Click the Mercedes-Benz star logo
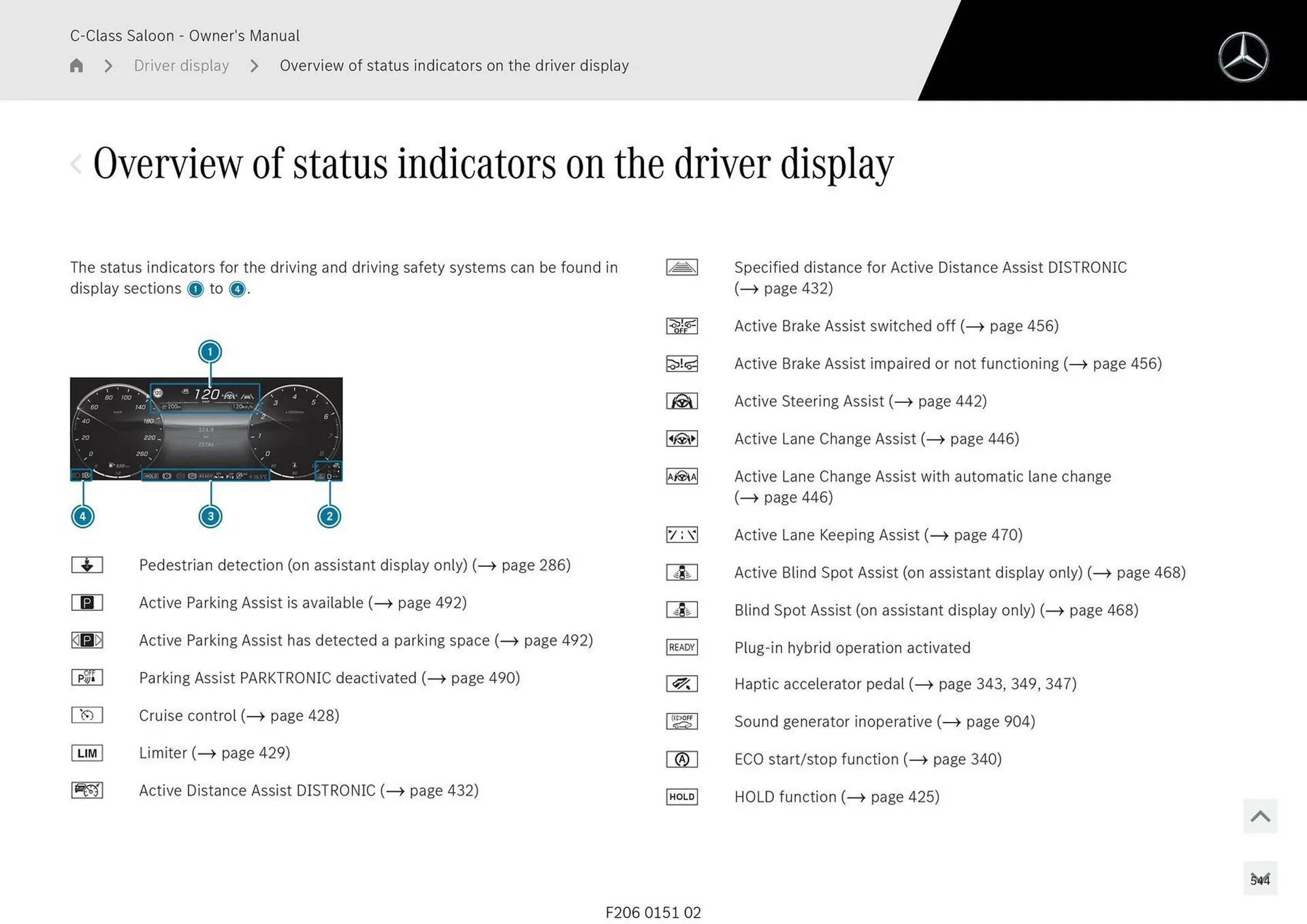 pos(1243,57)
